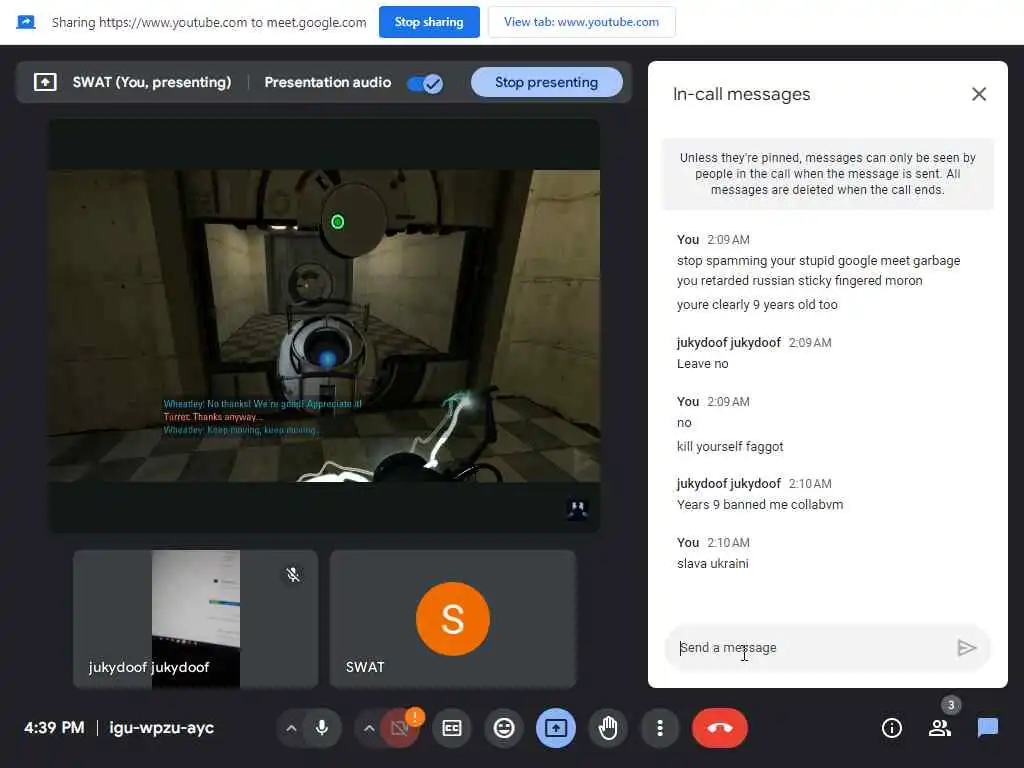Click the muted mic icon on jukydoof tile
The image size is (1024, 768).
[x=293, y=574]
